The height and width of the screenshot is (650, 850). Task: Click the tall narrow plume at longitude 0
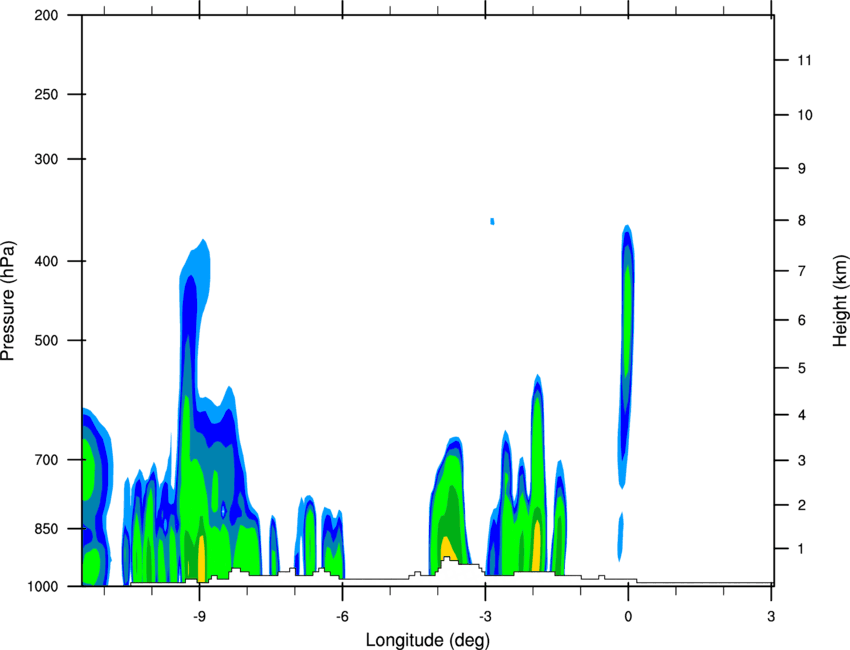[626, 356]
